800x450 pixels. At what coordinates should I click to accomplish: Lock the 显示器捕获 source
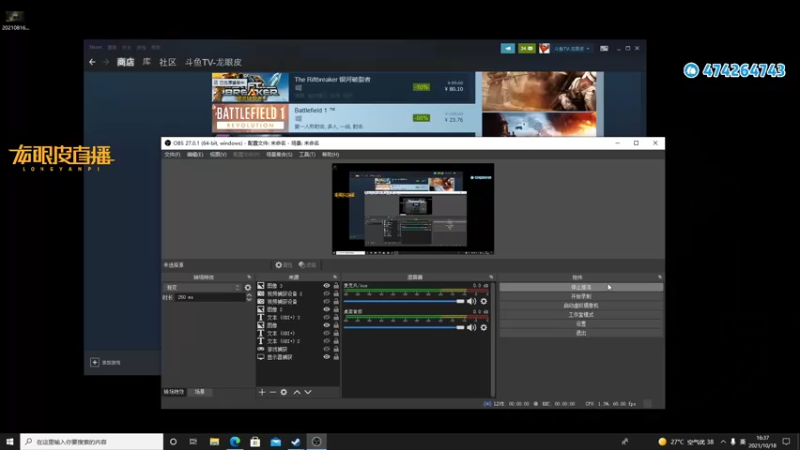pyautogui.click(x=336, y=357)
